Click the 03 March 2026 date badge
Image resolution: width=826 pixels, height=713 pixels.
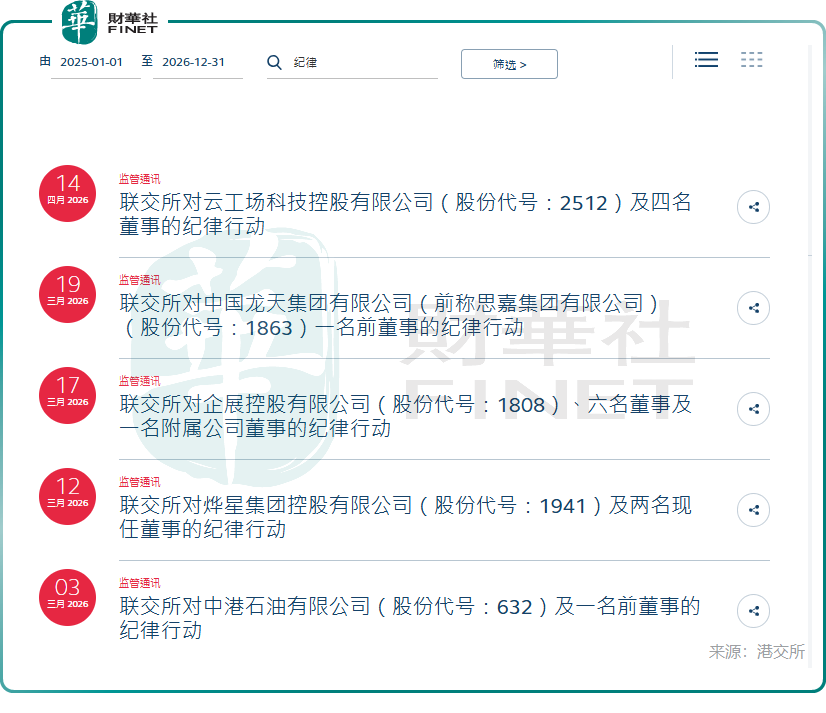click(x=67, y=593)
